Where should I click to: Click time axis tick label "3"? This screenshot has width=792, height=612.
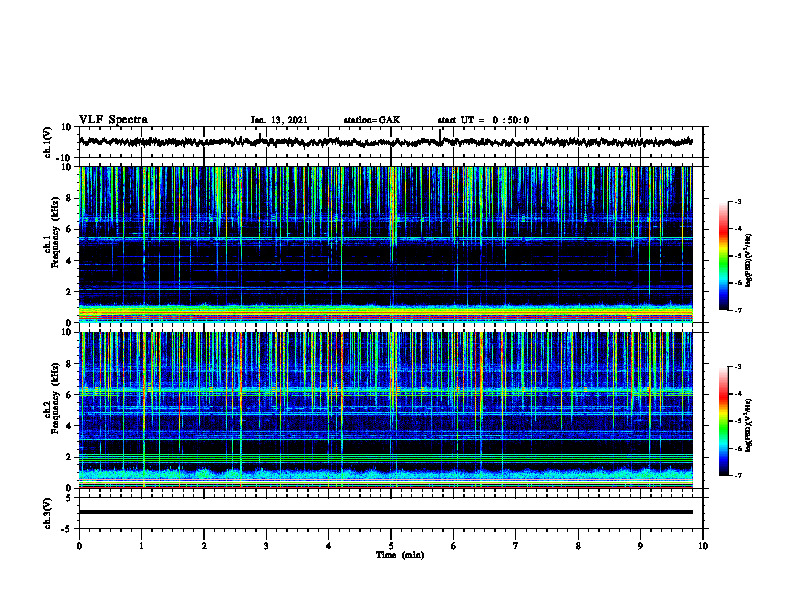tap(266, 546)
